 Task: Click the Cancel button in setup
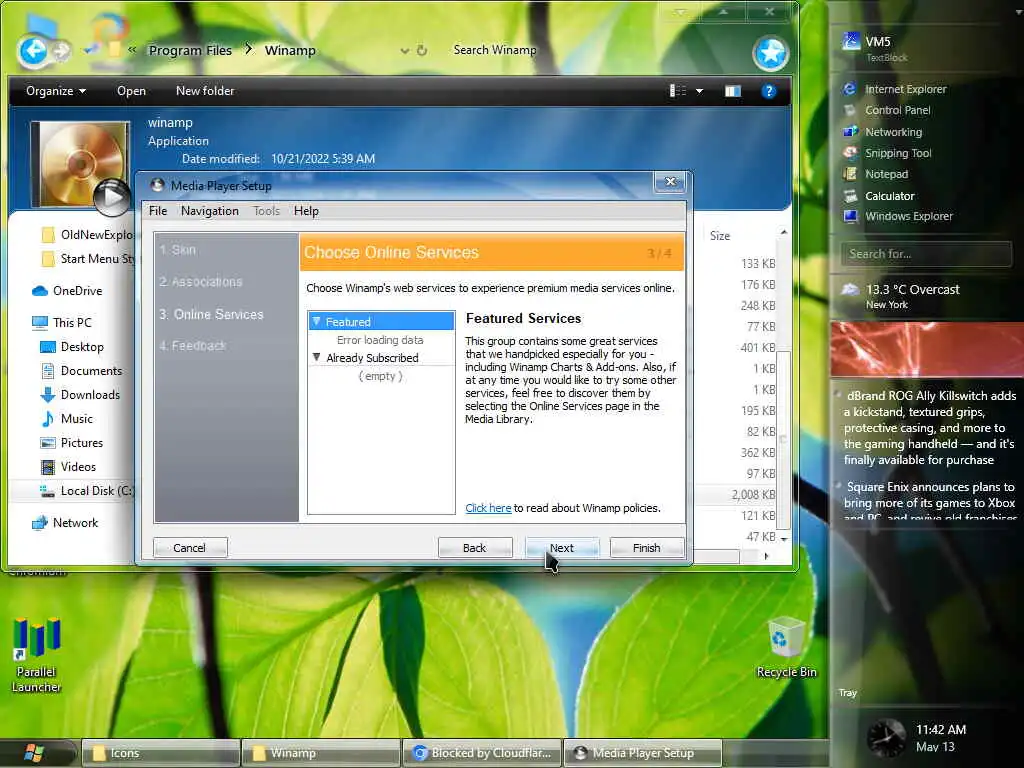tap(189, 548)
